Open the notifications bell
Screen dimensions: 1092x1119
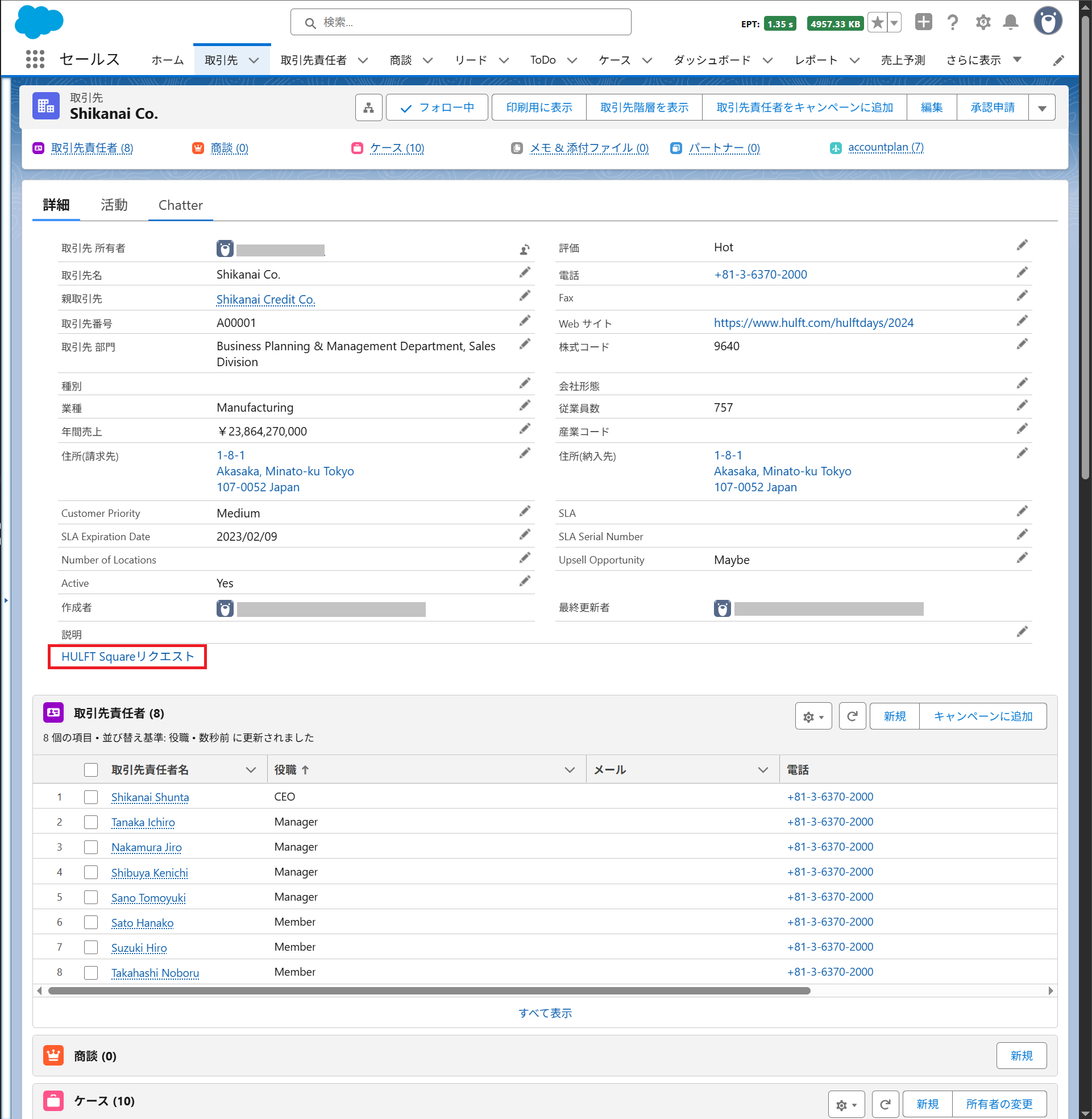(1011, 23)
